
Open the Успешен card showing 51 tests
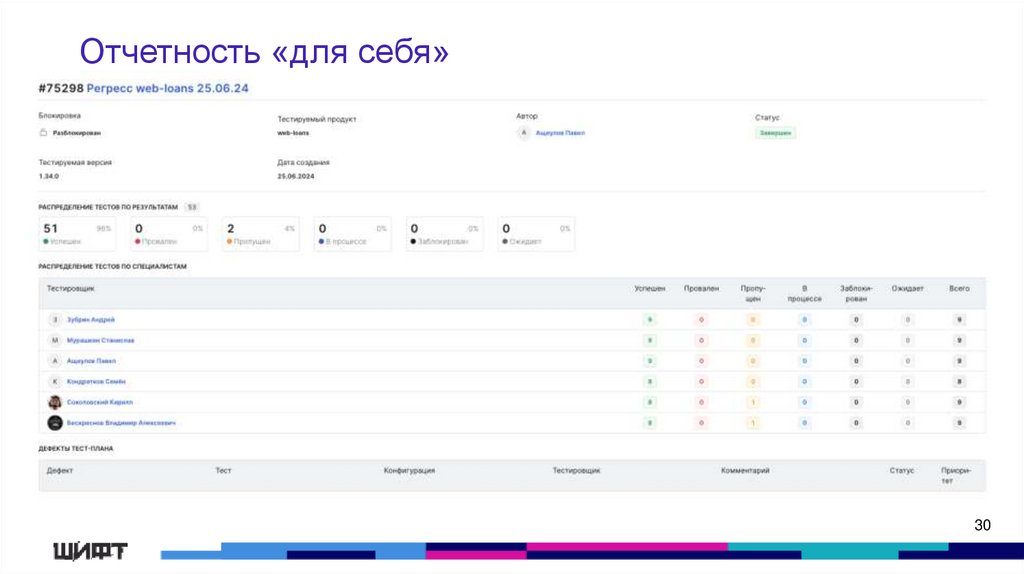coord(77,234)
